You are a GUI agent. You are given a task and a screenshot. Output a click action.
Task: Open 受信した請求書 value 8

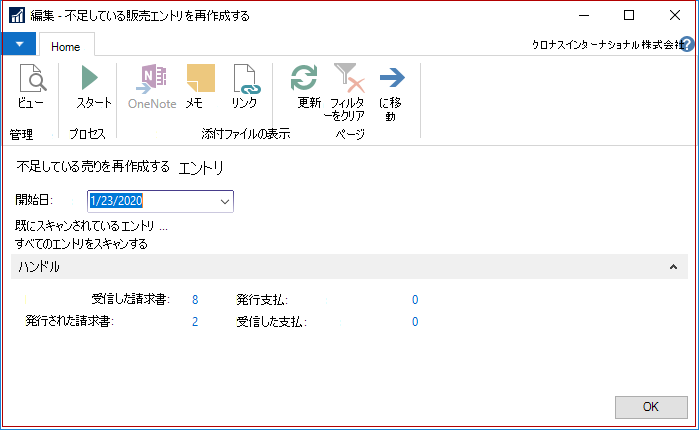coord(195,300)
